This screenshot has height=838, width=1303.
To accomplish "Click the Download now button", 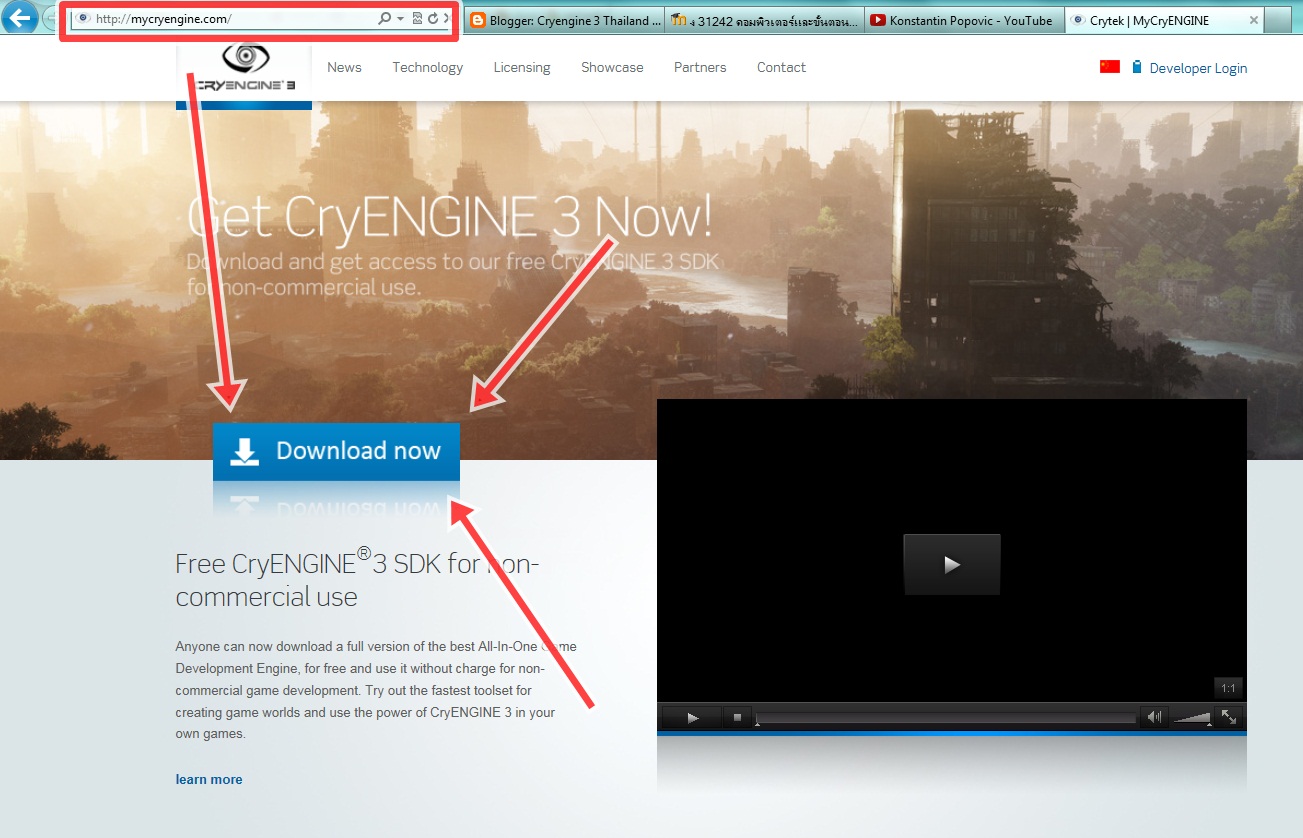I will [x=336, y=451].
